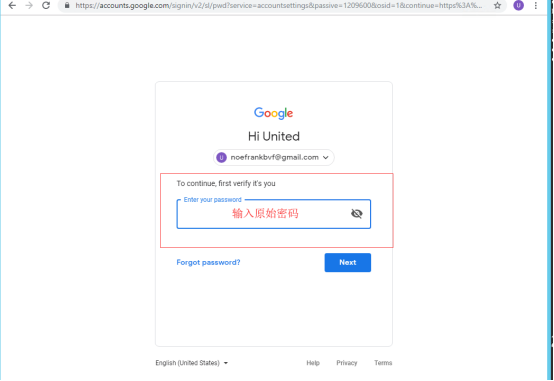Open the Help footer link

click(x=313, y=363)
